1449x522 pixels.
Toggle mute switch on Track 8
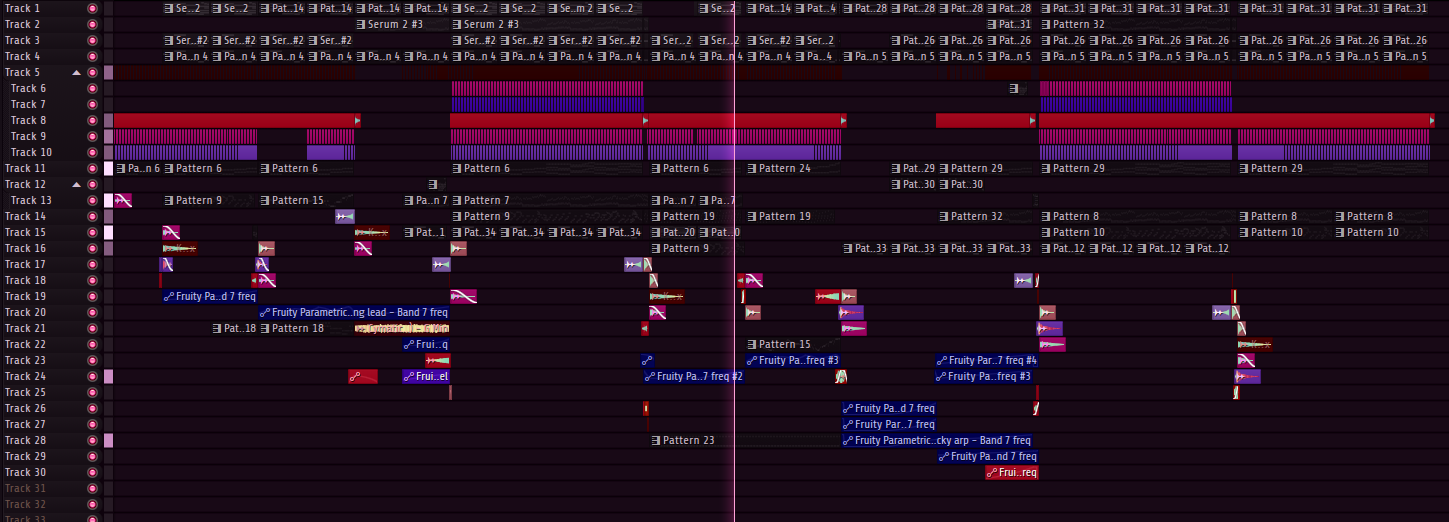coord(93,120)
